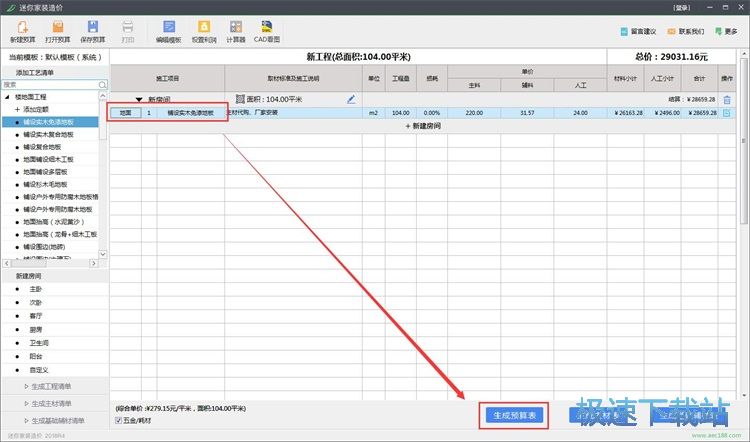Select 地面抬高(水泥黄沙) in the tree
Image resolution: width=750 pixels, height=442 pixels.
pyautogui.click(x=54, y=222)
